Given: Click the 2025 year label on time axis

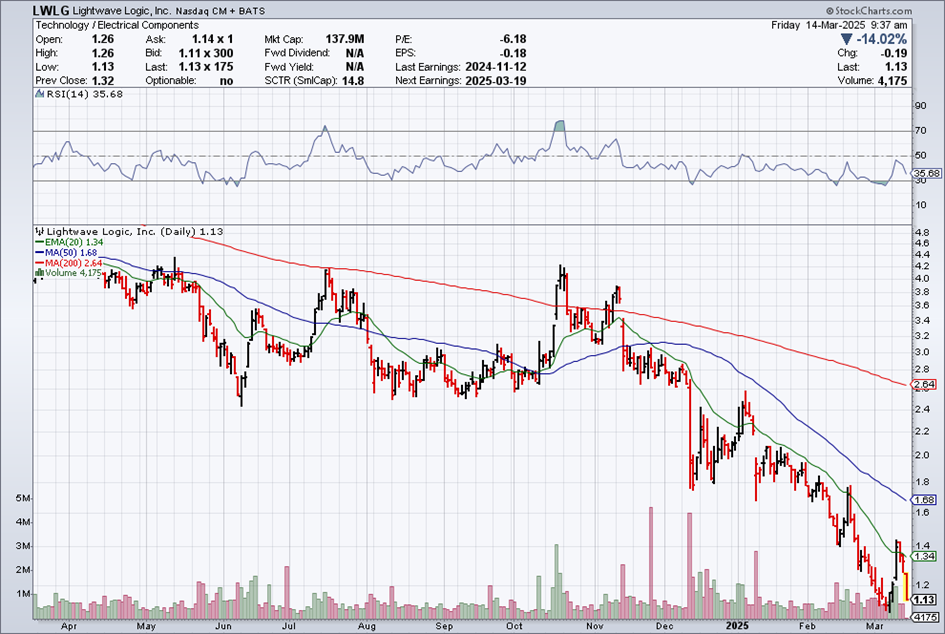Looking at the screenshot, I should [738, 626].
